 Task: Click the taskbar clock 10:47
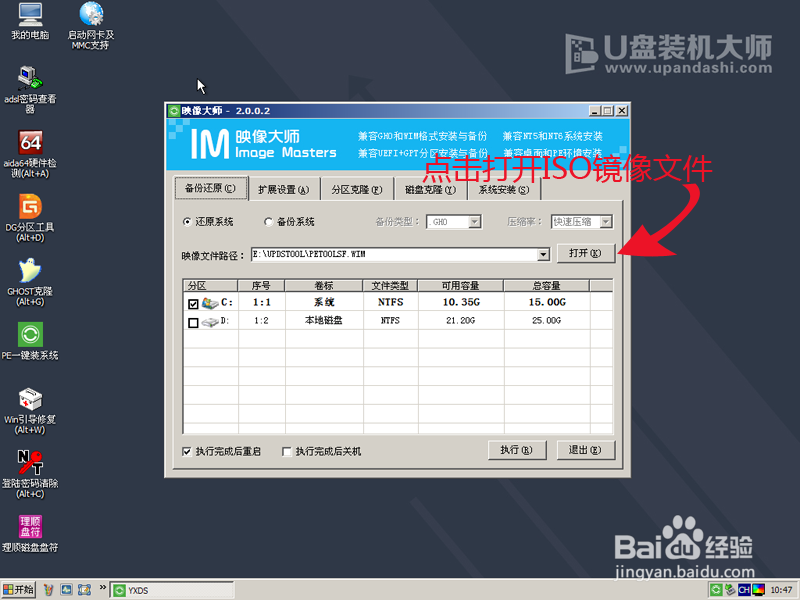[x=781, y=590]
